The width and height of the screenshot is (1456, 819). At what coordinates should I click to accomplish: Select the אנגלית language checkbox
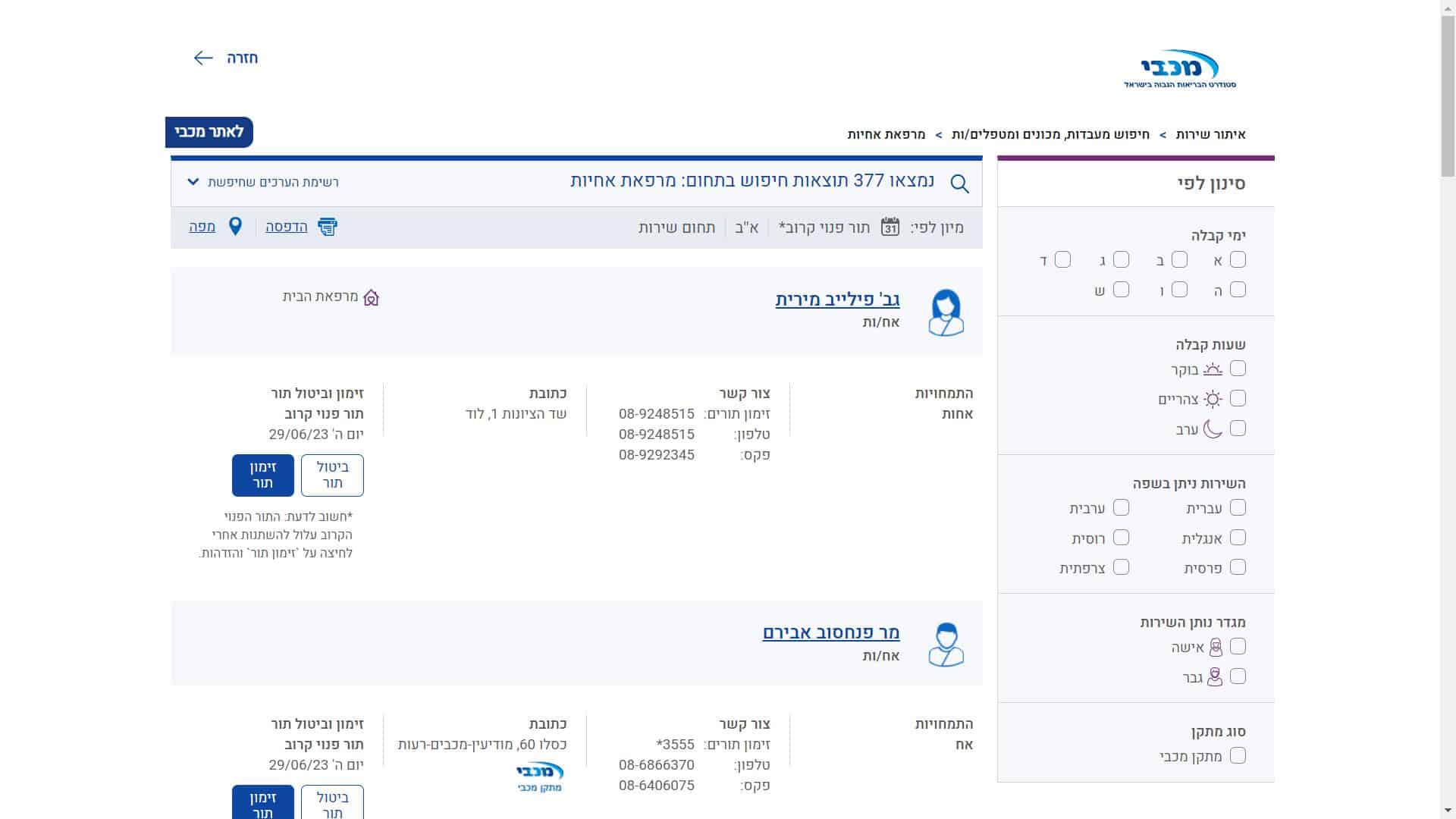pos(1238,538)
